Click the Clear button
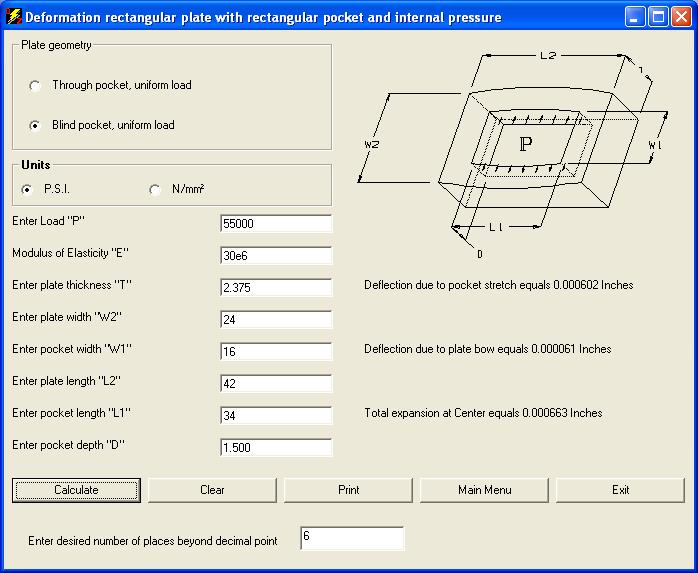 pos(212,490)
